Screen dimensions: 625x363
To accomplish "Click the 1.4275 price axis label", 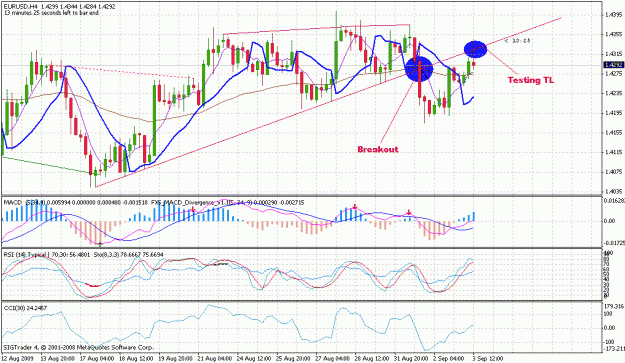I will 613,74.
